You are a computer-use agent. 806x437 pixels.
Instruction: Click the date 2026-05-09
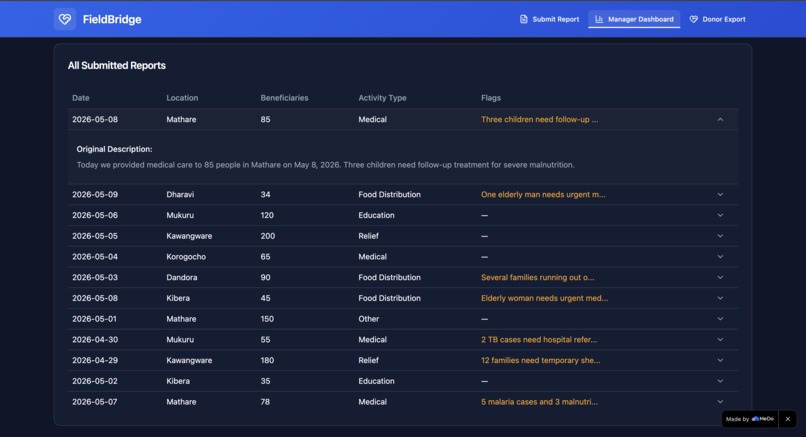click(x=95, y=194)
